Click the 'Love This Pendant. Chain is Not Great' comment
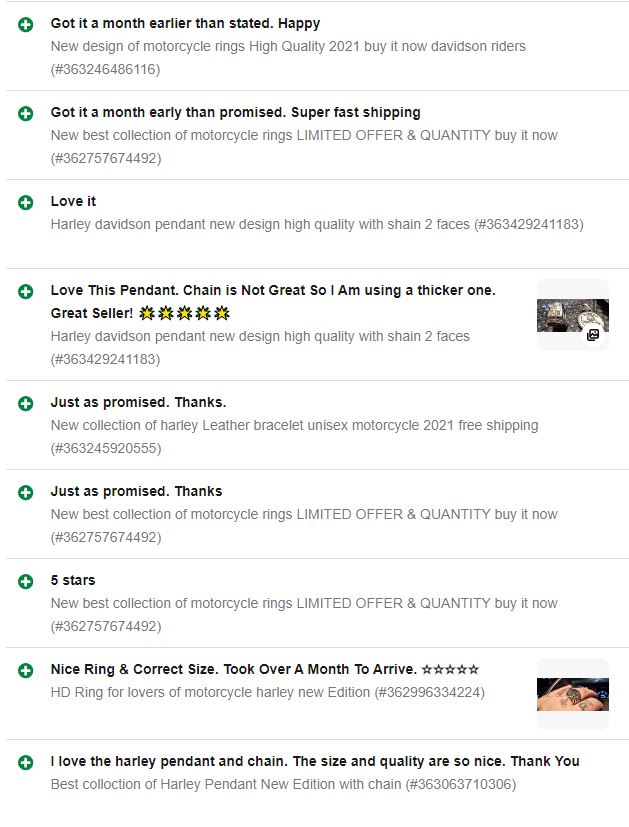 273,302
